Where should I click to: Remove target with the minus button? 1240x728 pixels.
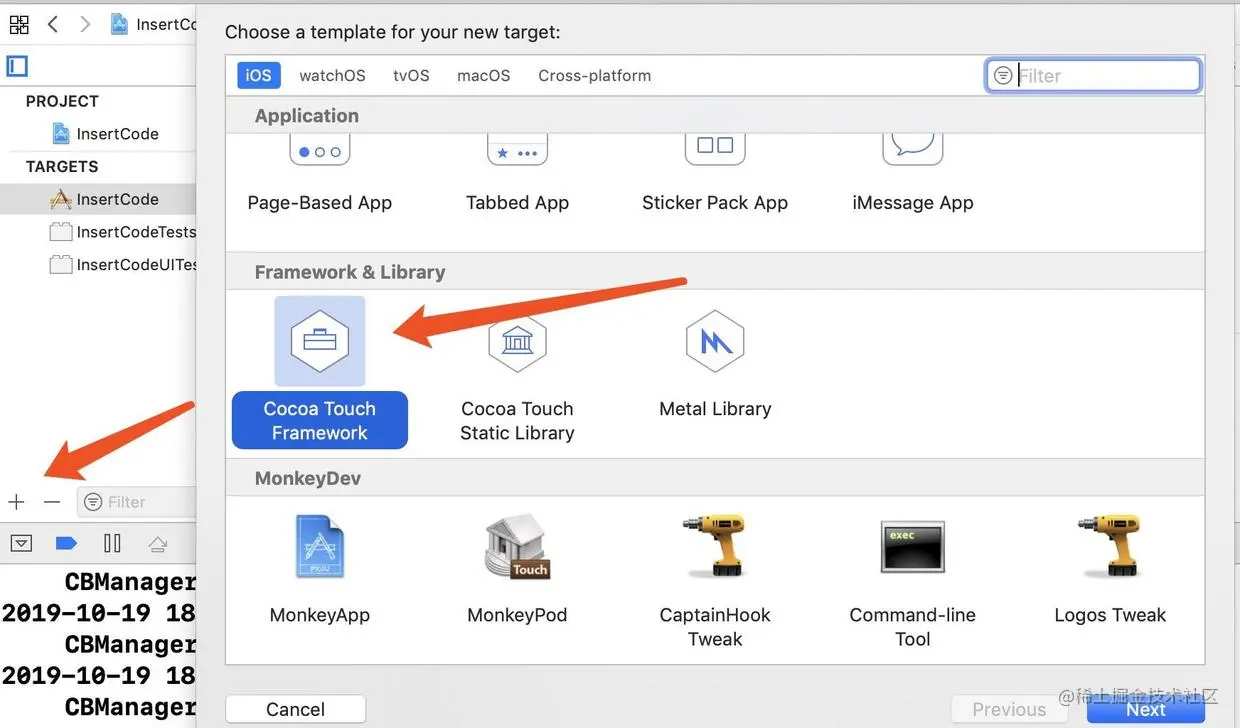52,502
